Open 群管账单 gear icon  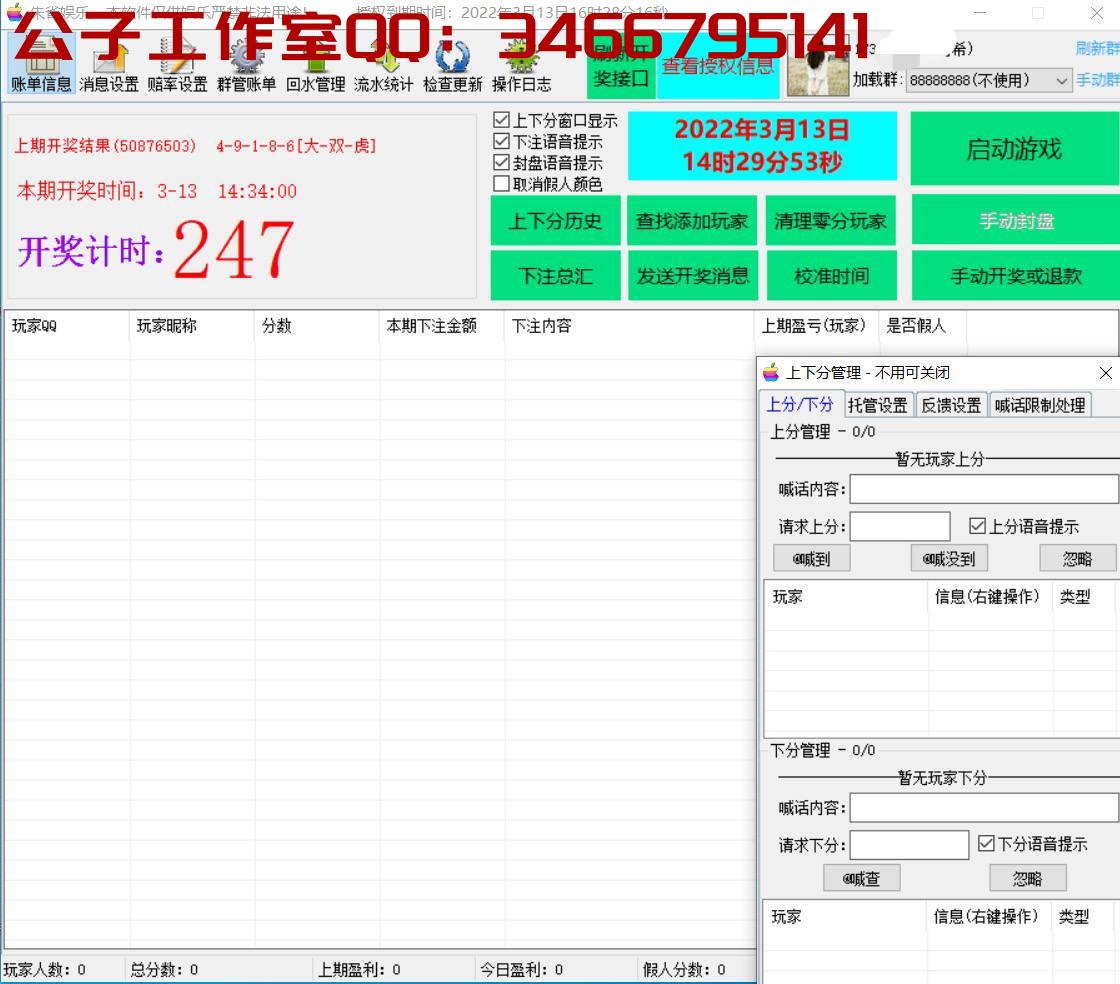[x=246, y=66]
